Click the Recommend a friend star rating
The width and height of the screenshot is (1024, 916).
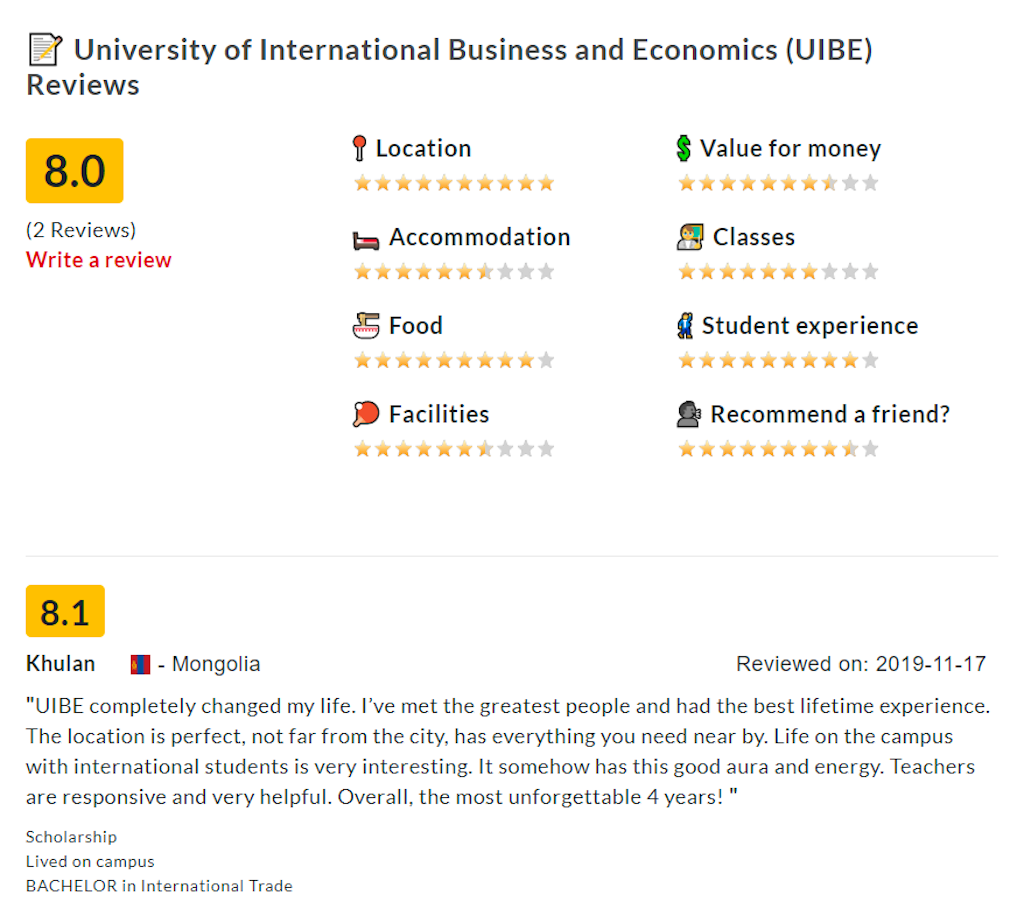pyautogui.click(x=778, y=449)
